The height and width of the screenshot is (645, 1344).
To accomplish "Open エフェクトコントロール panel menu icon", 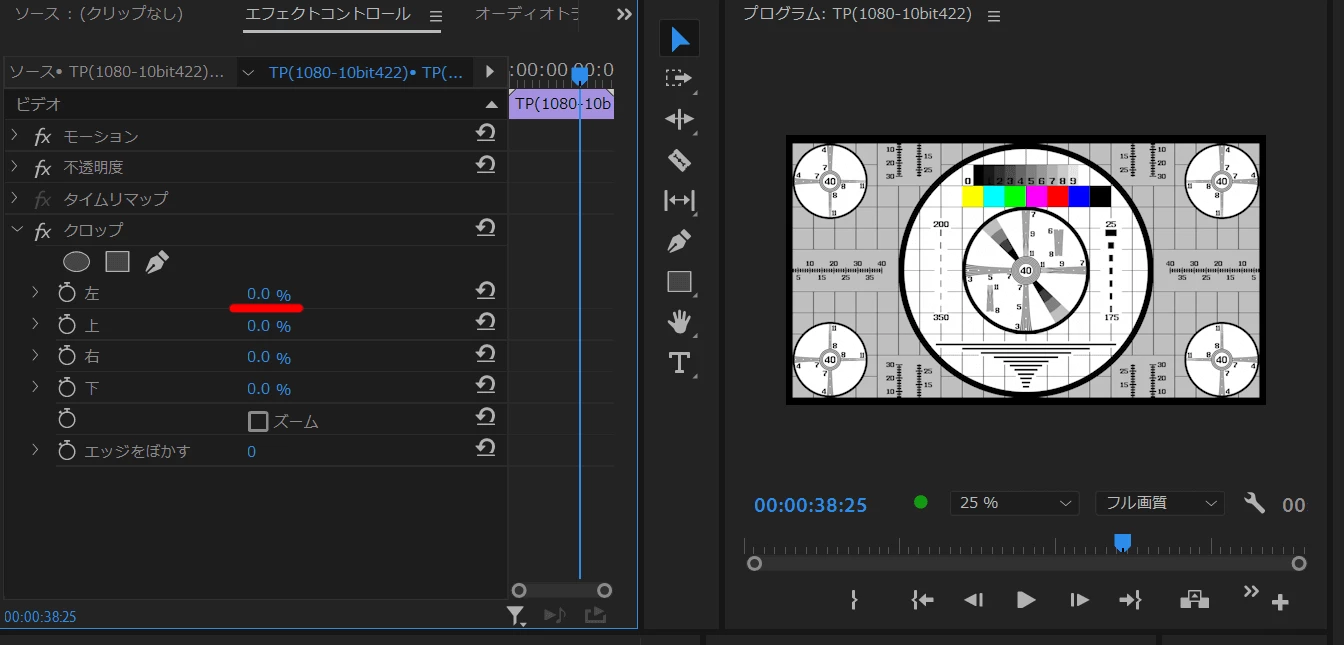I will pos(435,16).
